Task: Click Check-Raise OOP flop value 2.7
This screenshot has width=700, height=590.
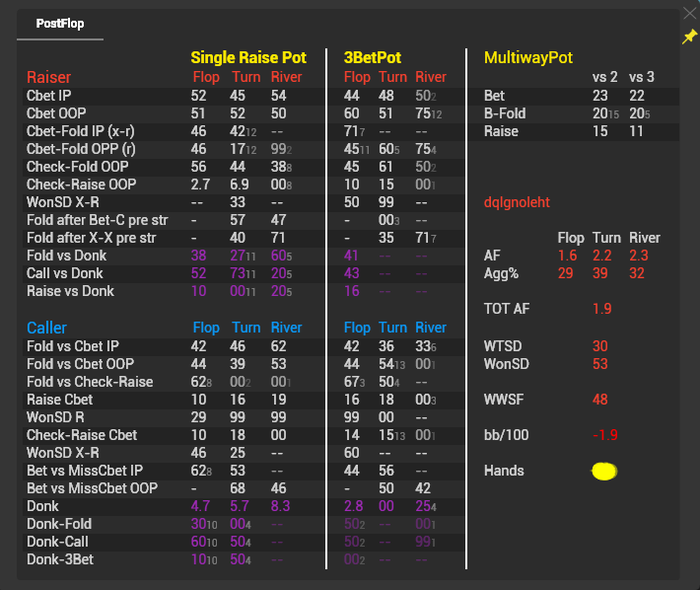Action: pyautogui.click(x=200, y=185)
